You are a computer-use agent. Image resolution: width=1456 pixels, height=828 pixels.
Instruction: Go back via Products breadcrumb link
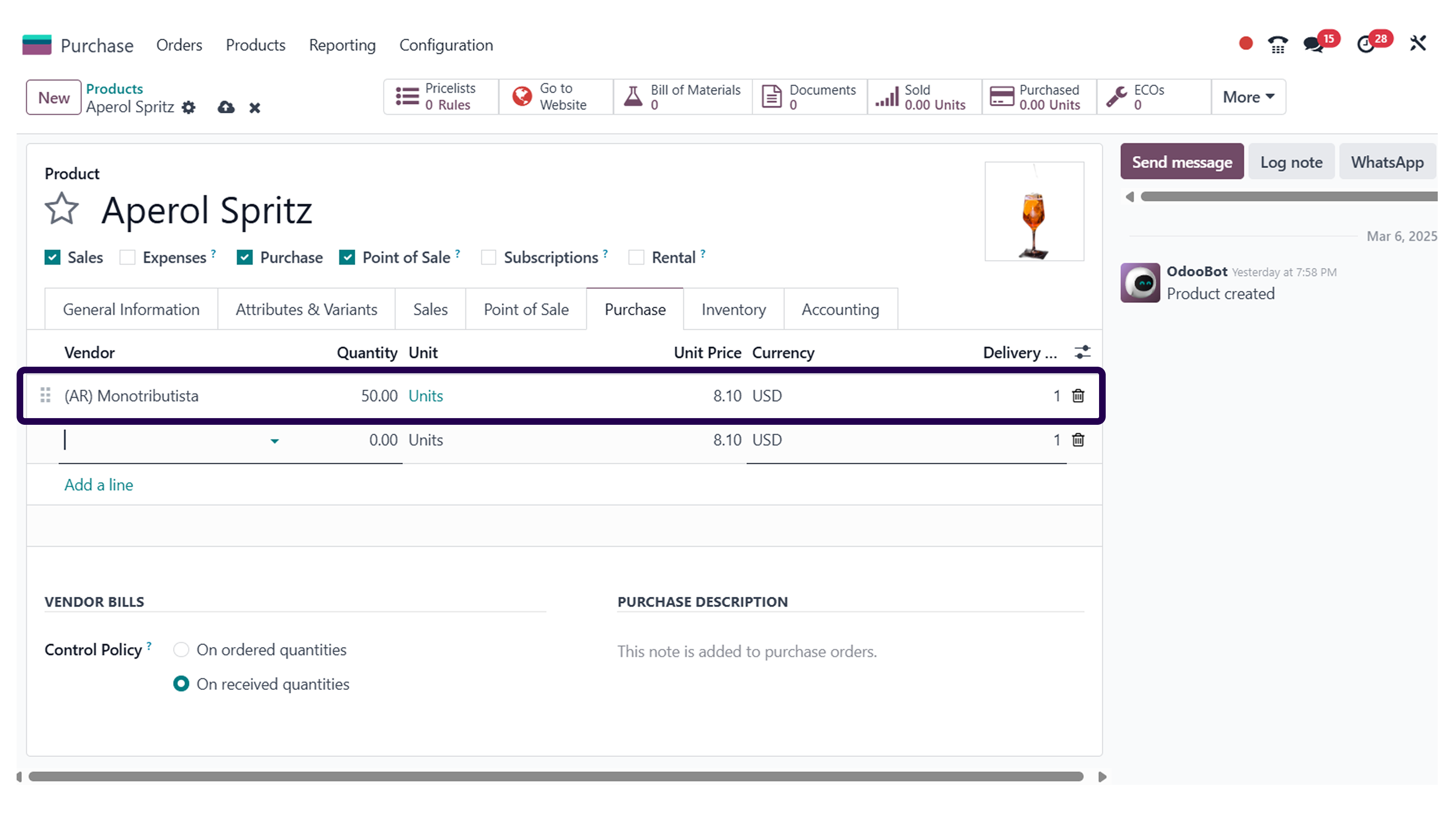pyautogui.click(x=115, y=89)
